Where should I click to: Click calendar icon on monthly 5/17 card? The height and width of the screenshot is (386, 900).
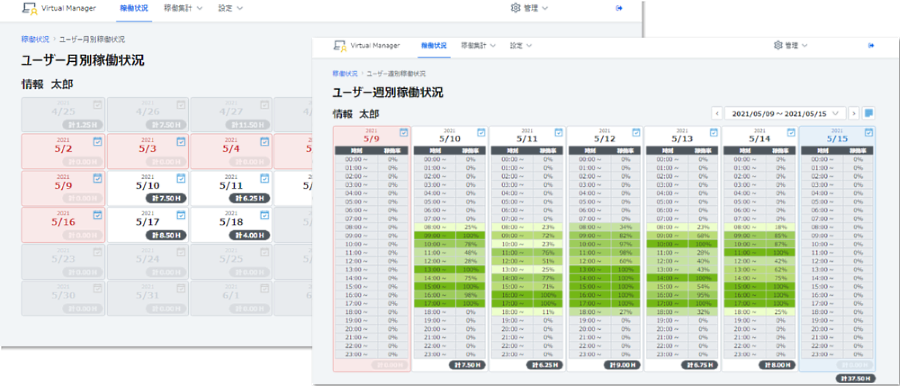point(181,215)
